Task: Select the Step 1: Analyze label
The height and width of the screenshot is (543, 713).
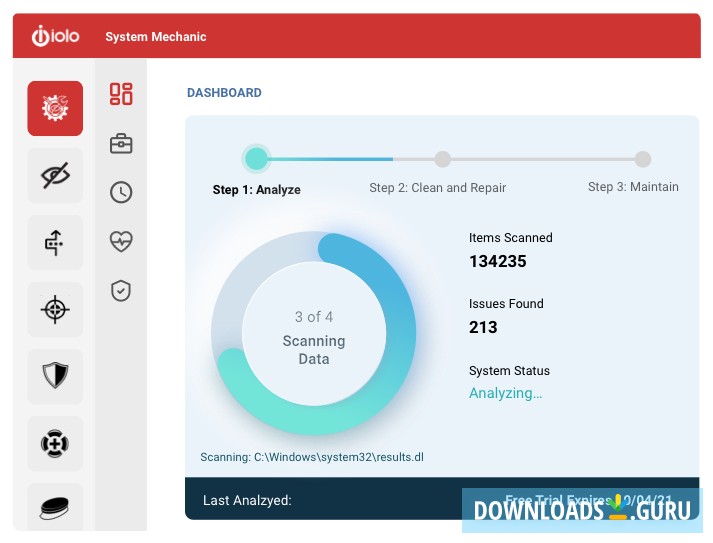Action: [256, 190]
